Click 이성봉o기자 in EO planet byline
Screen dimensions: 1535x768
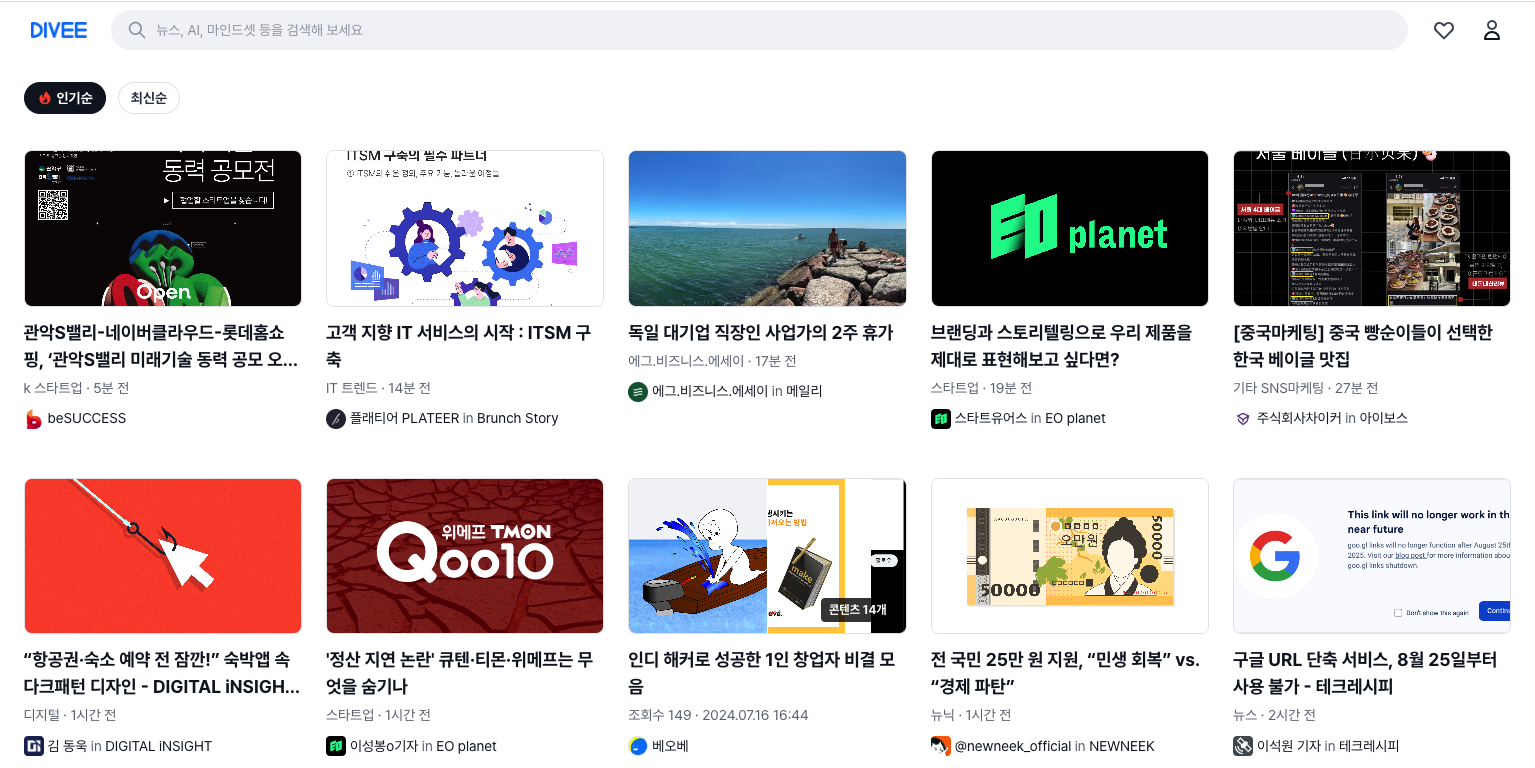[423, 746]
